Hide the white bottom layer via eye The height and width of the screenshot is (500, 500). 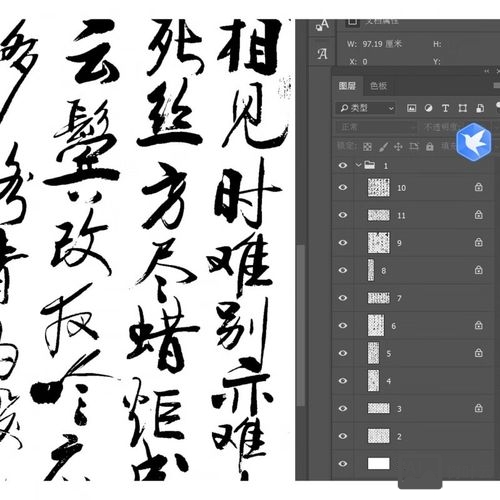(343, 464)
